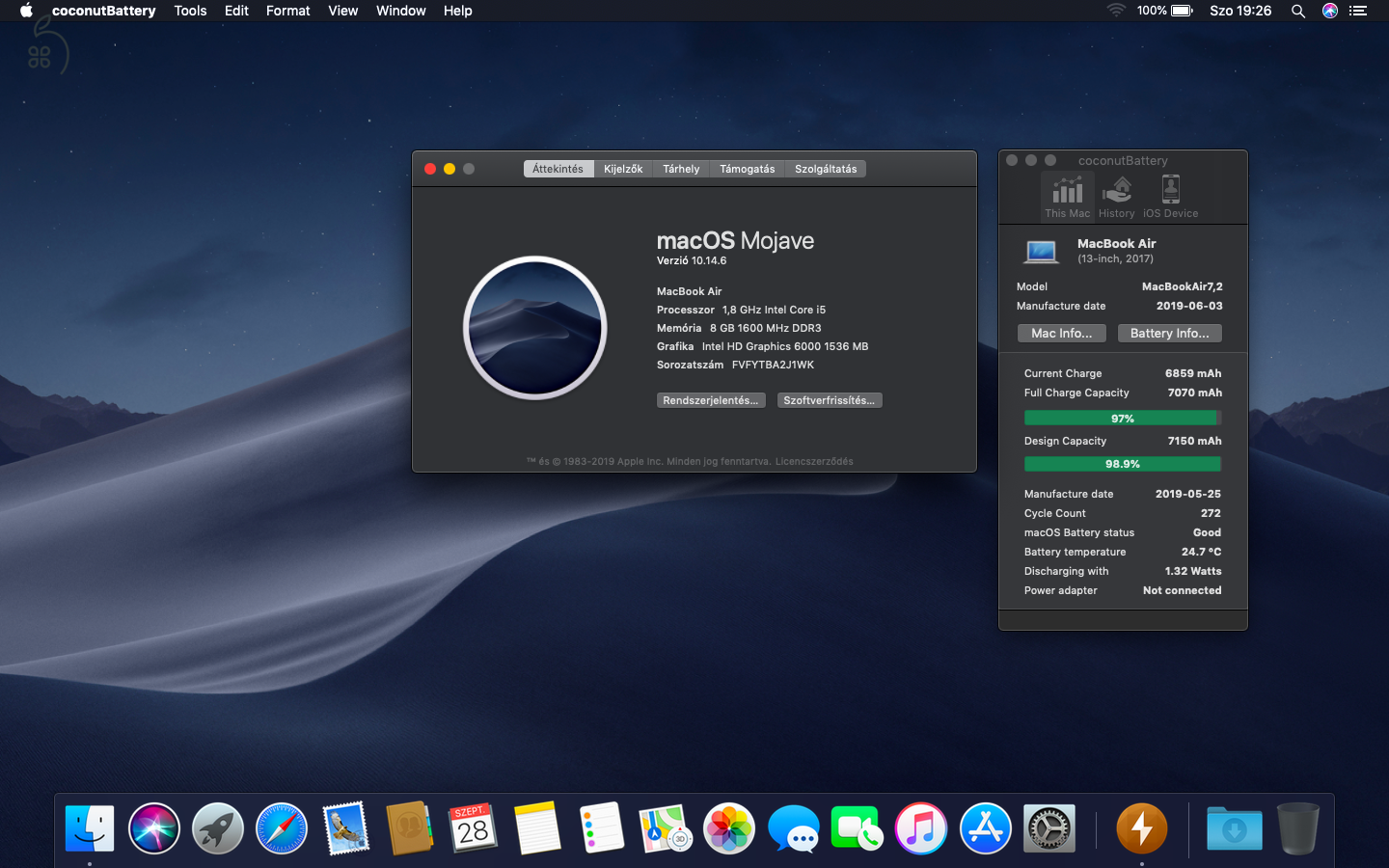Open the View menu
The image size is (1389, 868).
coord(342,11)
